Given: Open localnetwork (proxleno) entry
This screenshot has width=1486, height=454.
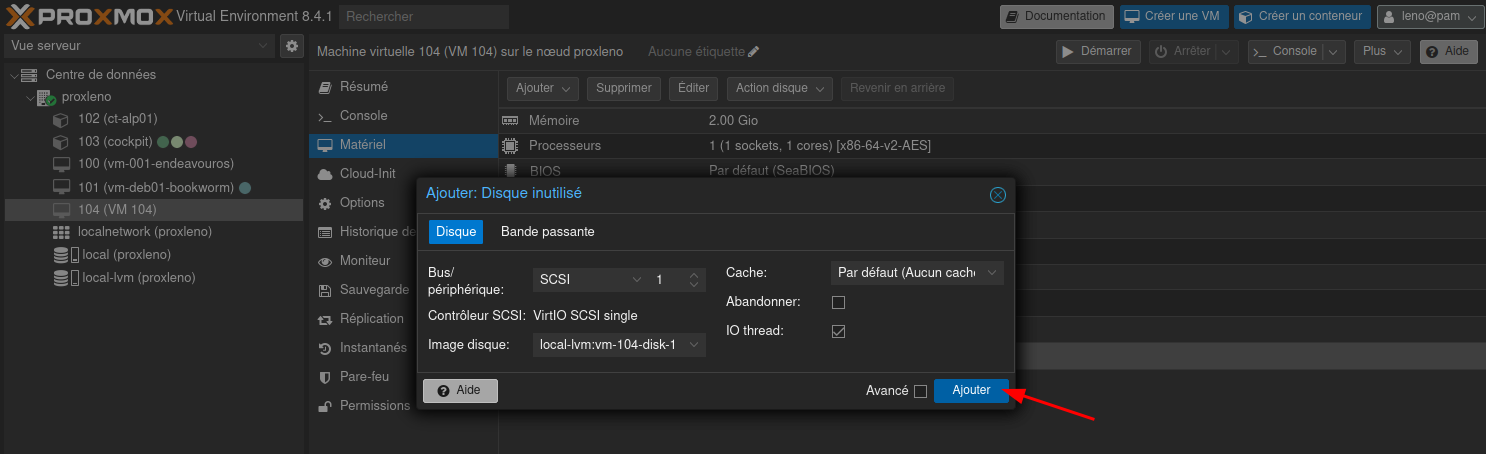Looking at the screenshot, I should click(144, 232).
